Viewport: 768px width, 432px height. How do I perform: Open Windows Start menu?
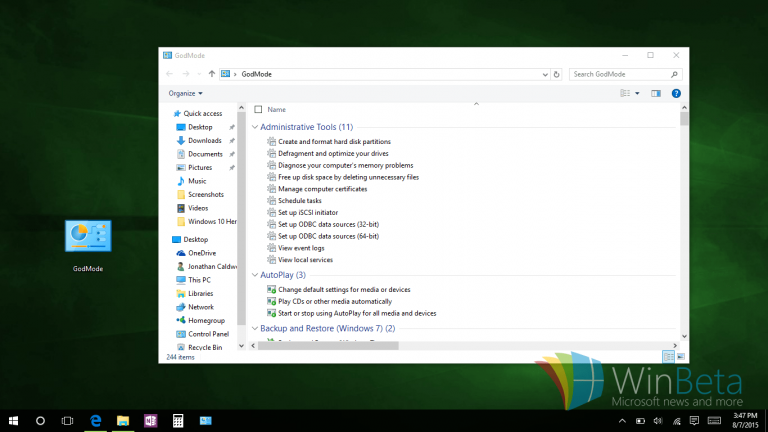pos(13,421)
